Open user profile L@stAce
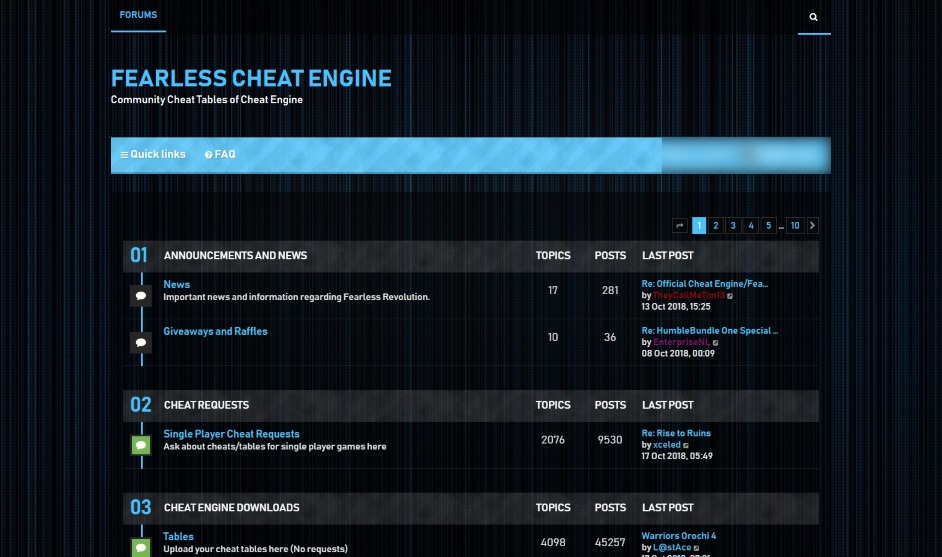The width and height of the screenshot is (942, 557). (672, 547)
